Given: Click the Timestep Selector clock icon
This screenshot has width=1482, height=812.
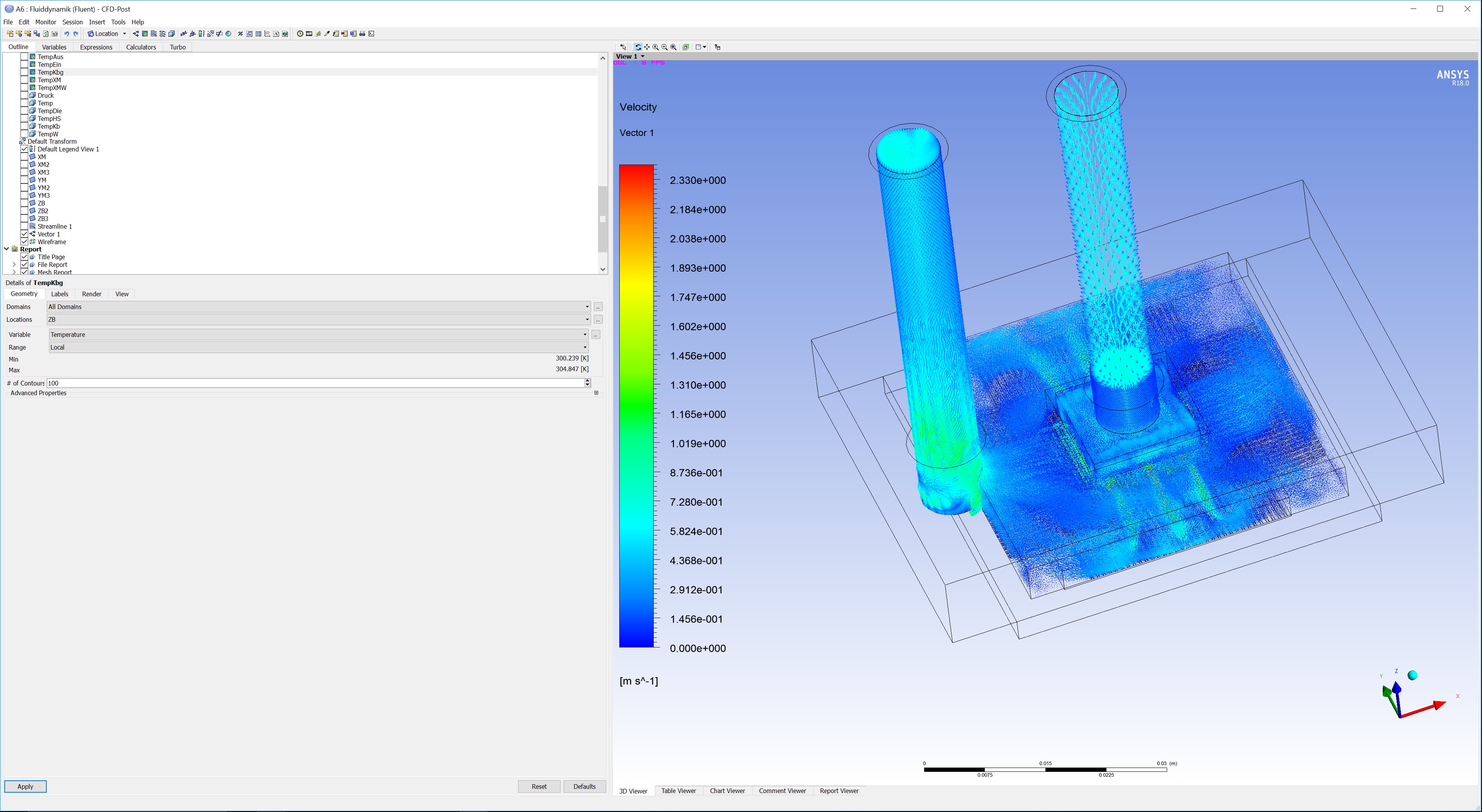Looking at the screenshot, I should click(300, 34).
